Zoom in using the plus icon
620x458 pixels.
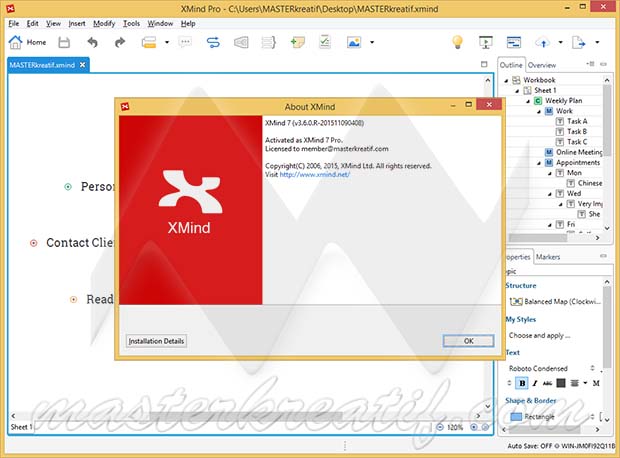(x=474, y=427)
